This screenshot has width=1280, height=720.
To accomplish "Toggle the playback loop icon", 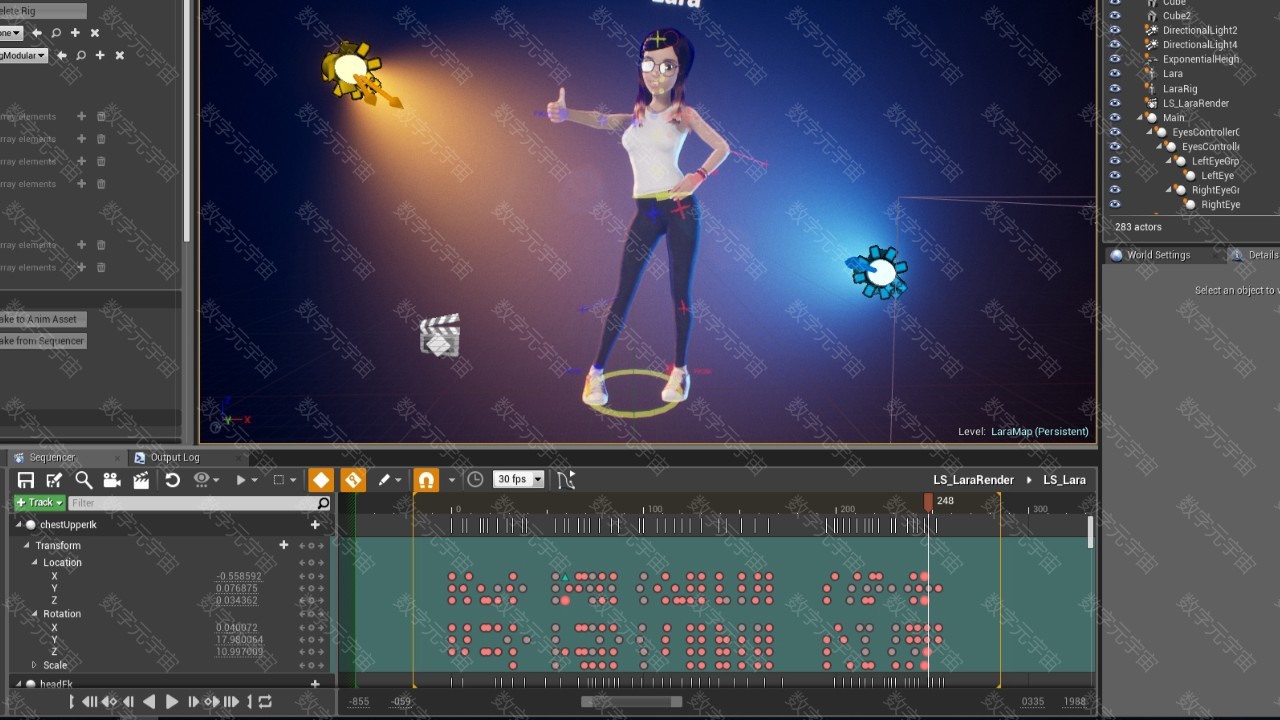I will [x=265, y=702].
